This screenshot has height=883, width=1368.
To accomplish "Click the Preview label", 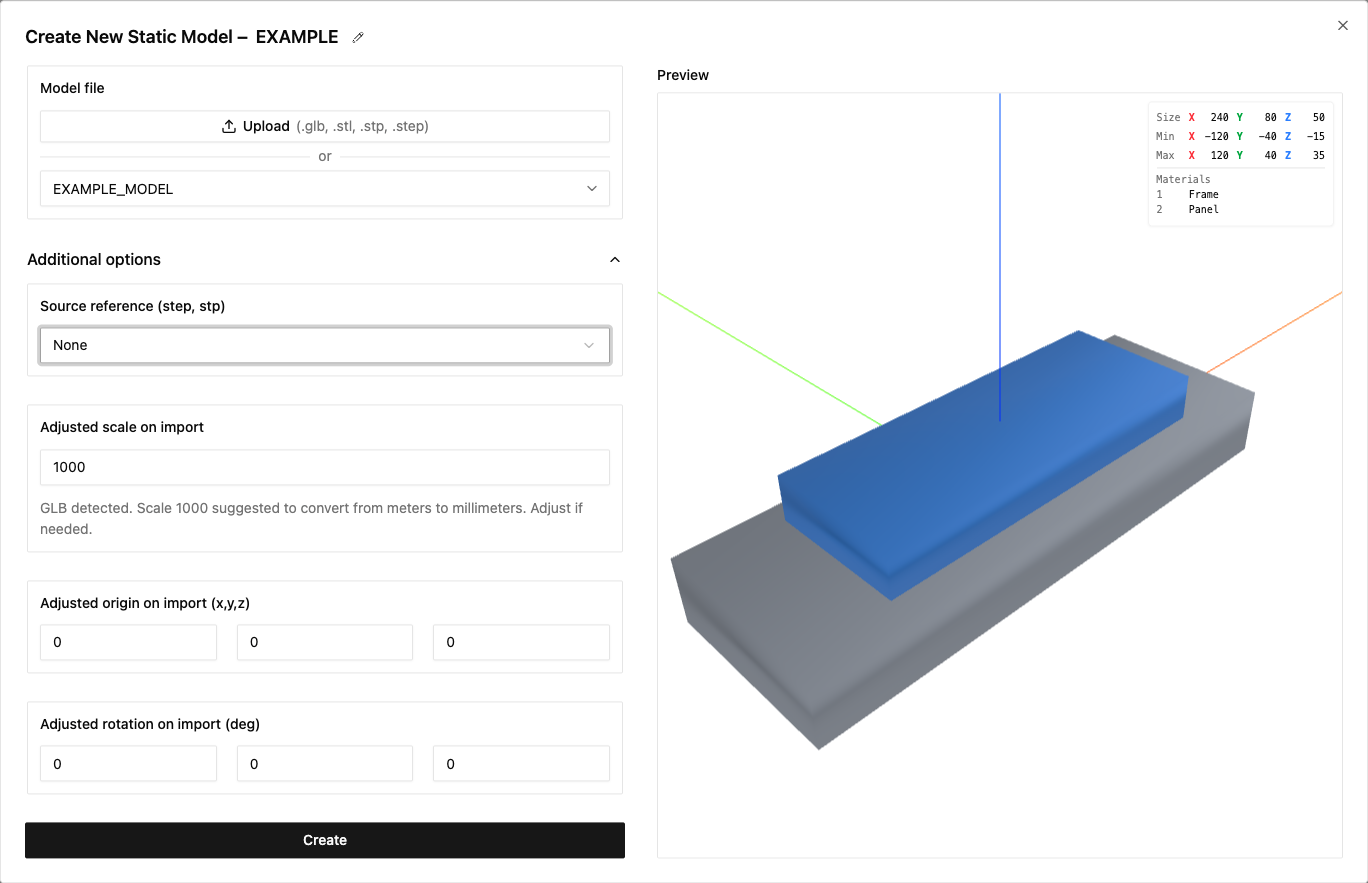I will pyautogui.click(x=683, y=75).
